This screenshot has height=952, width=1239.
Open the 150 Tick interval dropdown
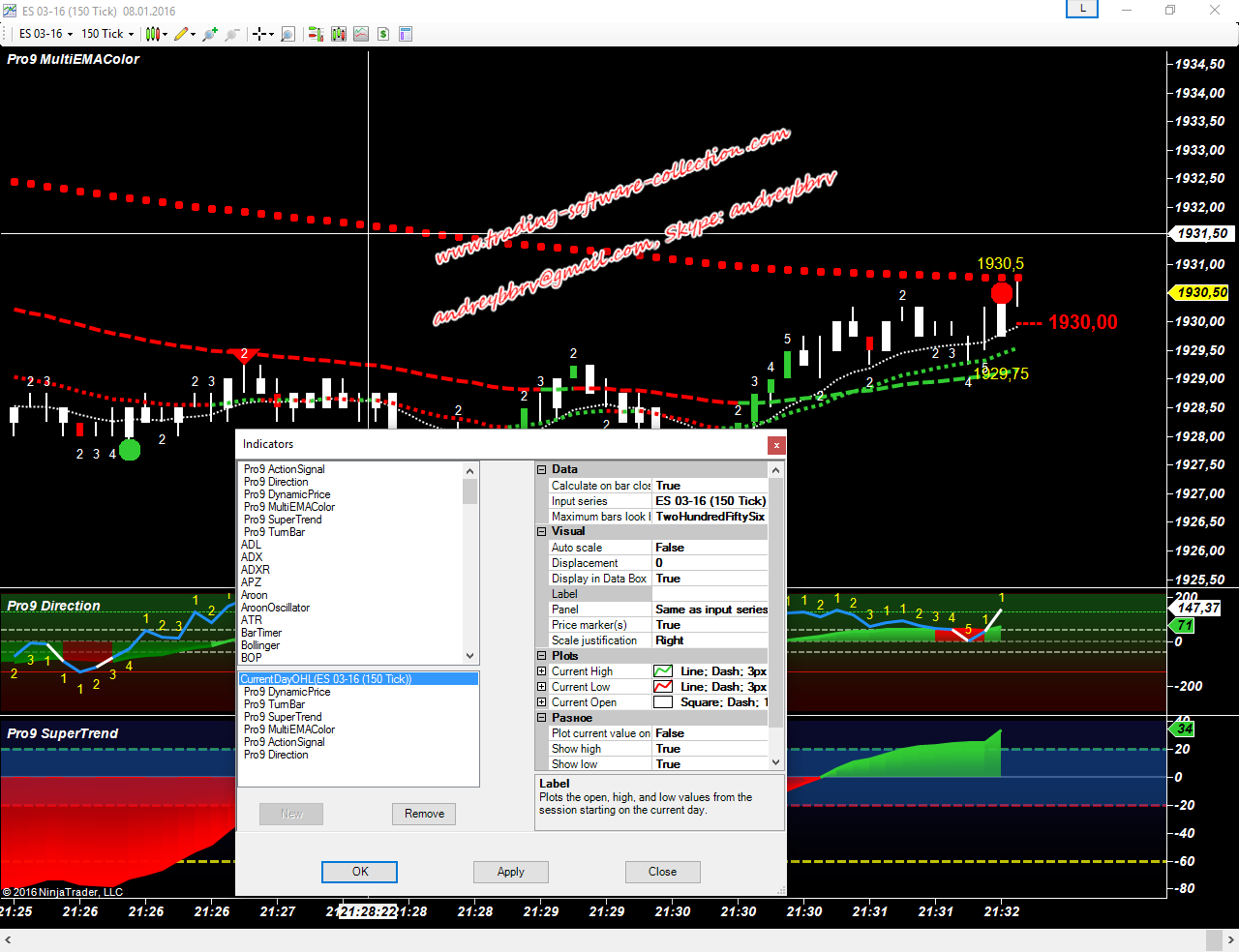(107, 34)
